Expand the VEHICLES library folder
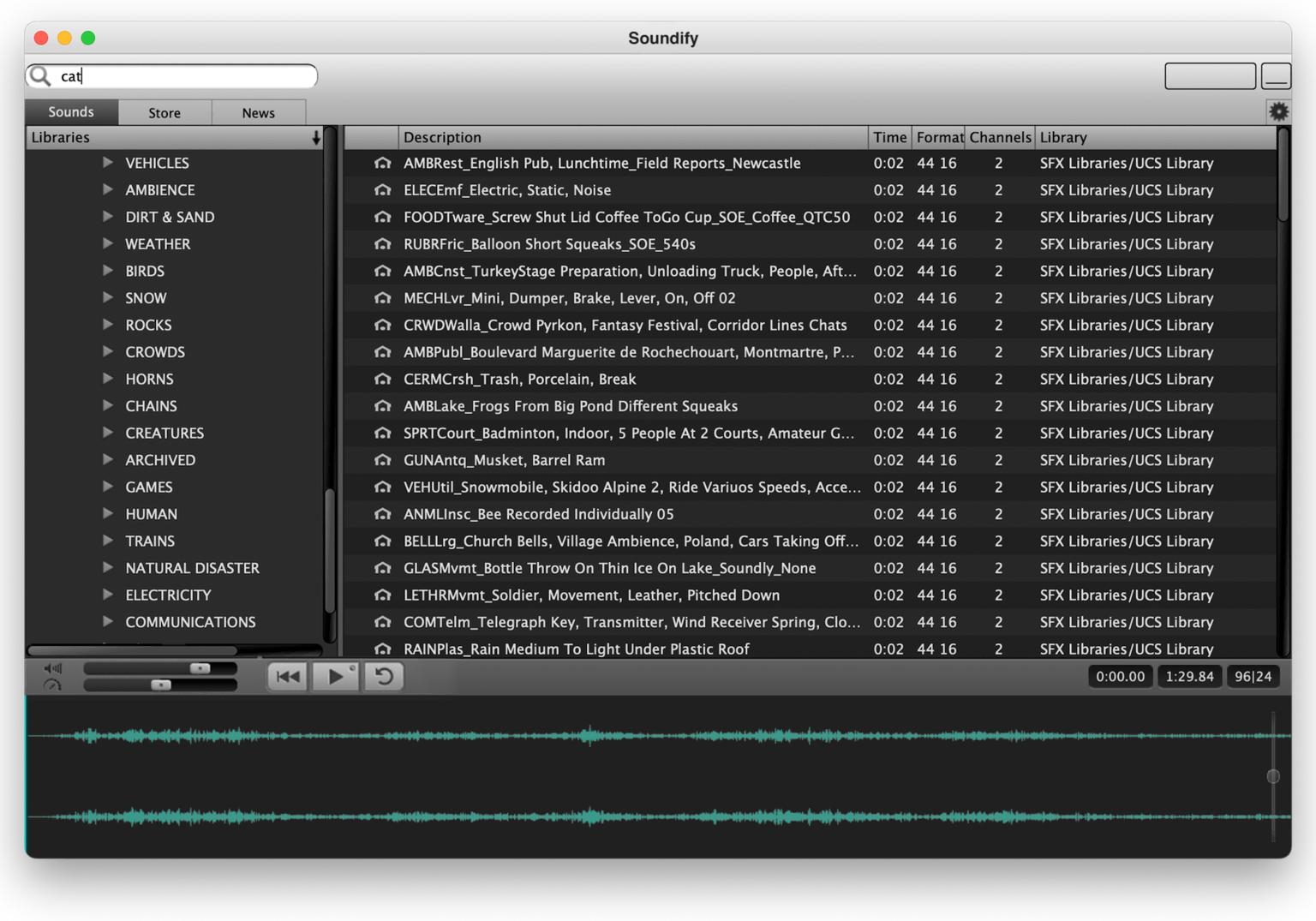 [108, 162]
